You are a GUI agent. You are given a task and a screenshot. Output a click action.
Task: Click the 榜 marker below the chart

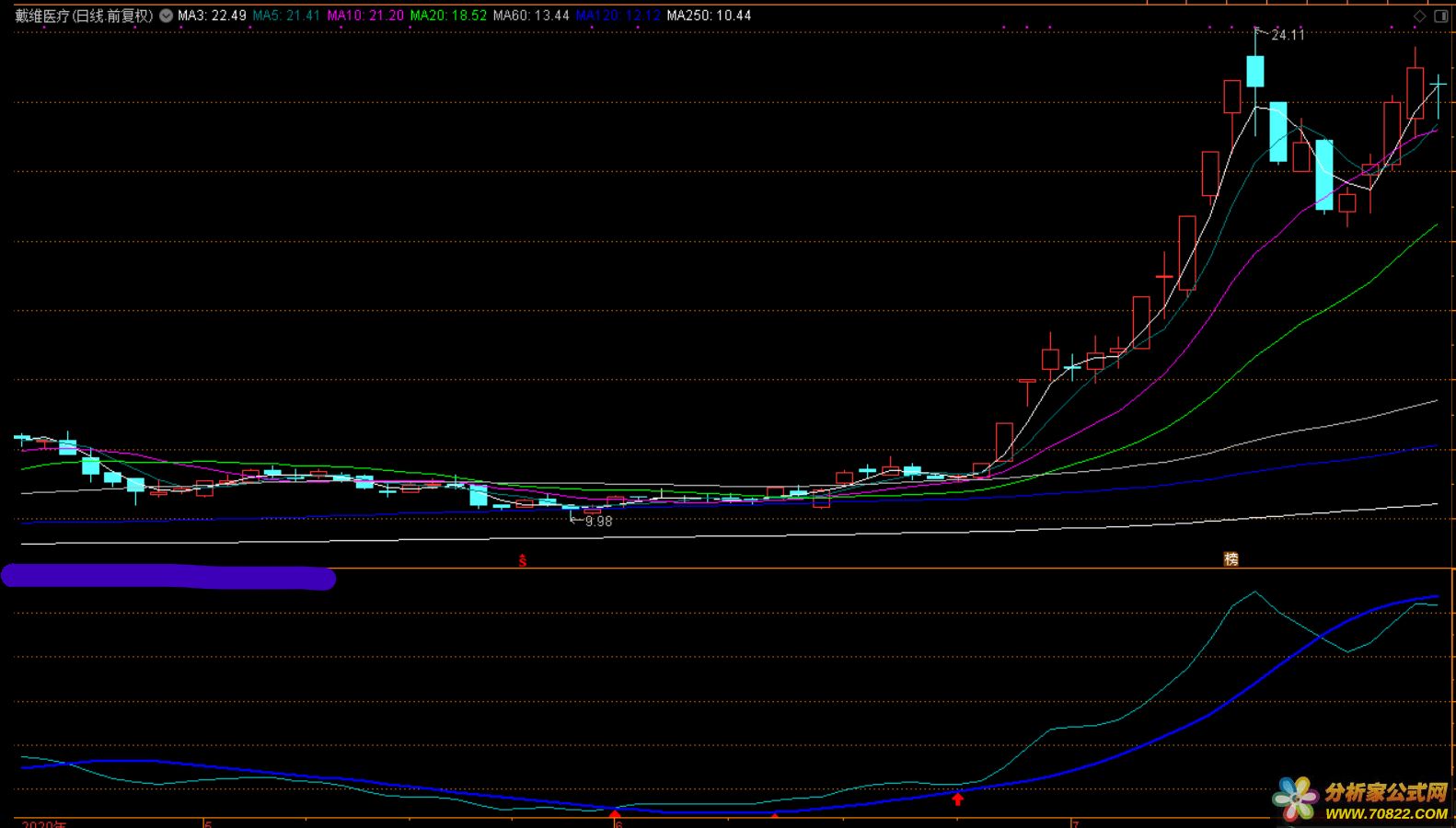click(x=1231, y=559)
